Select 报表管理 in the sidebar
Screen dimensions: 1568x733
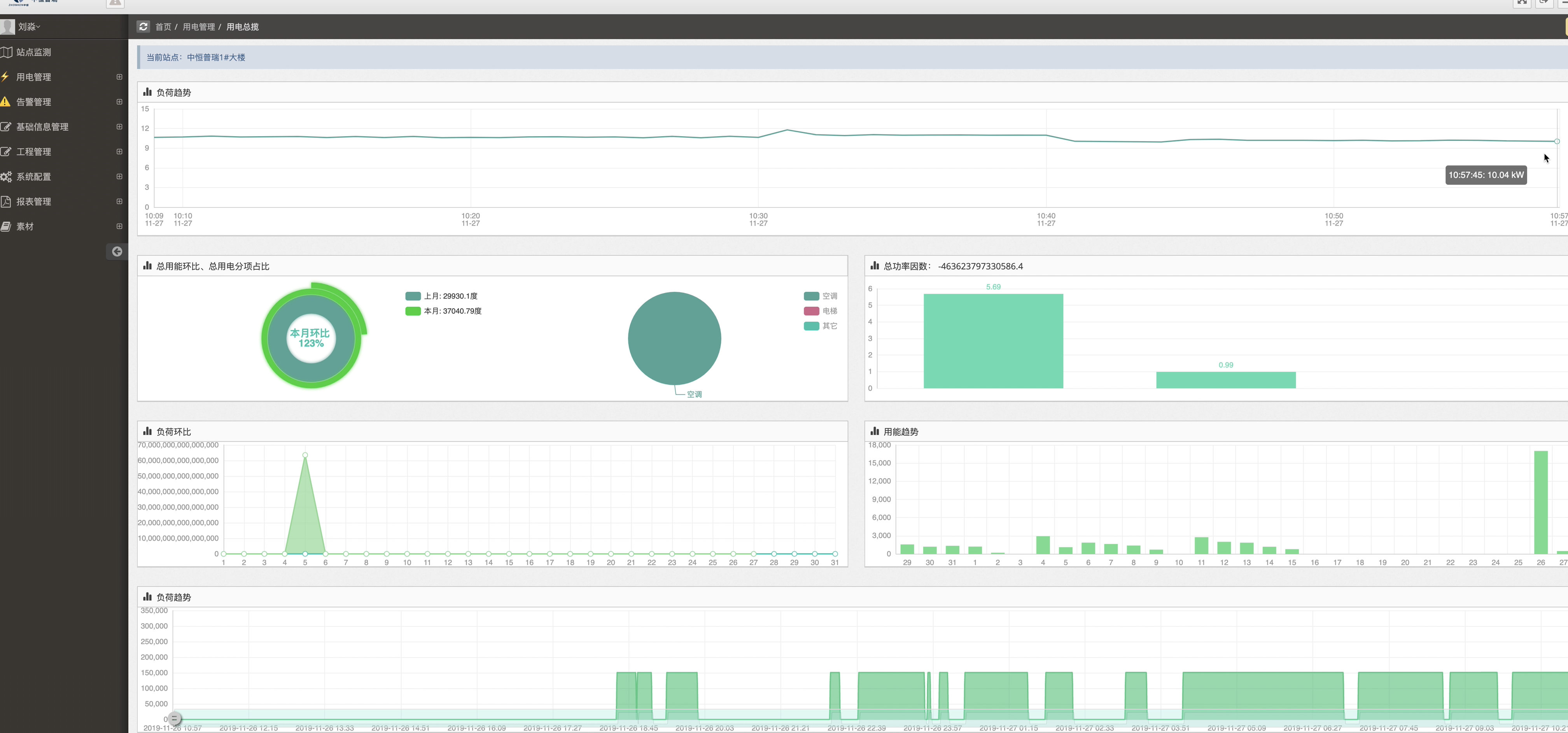point(64,202)
